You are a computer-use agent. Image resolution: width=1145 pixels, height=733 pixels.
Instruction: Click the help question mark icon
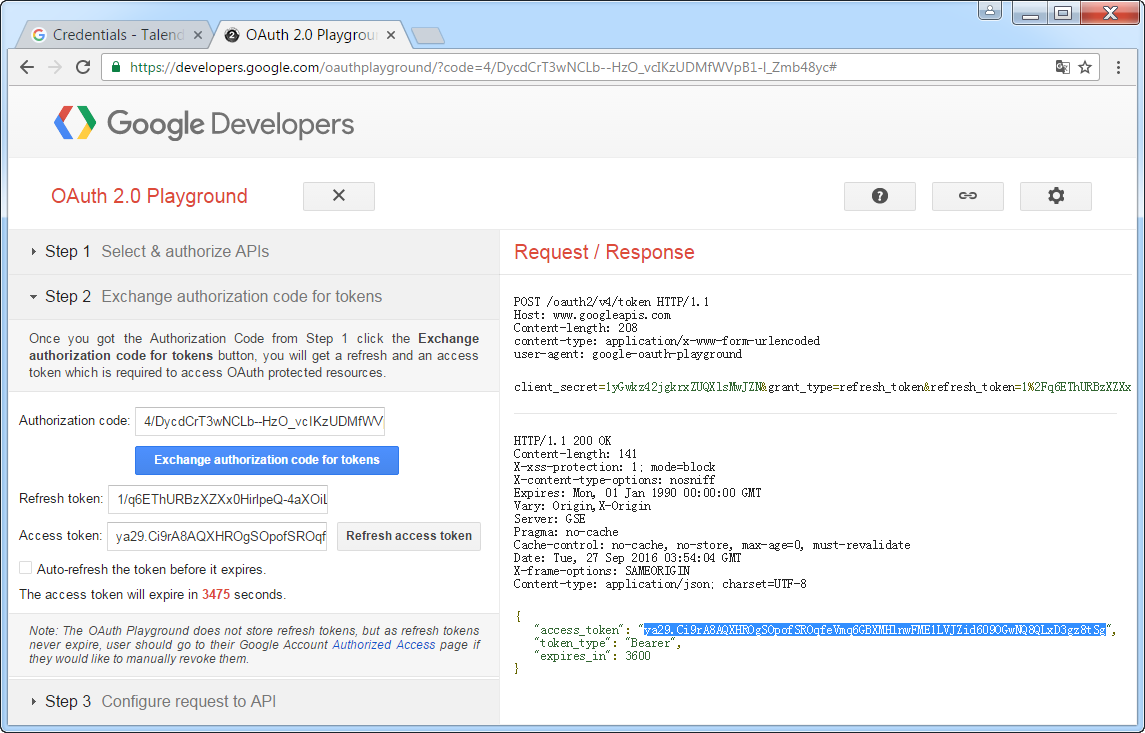coord(879,196)
